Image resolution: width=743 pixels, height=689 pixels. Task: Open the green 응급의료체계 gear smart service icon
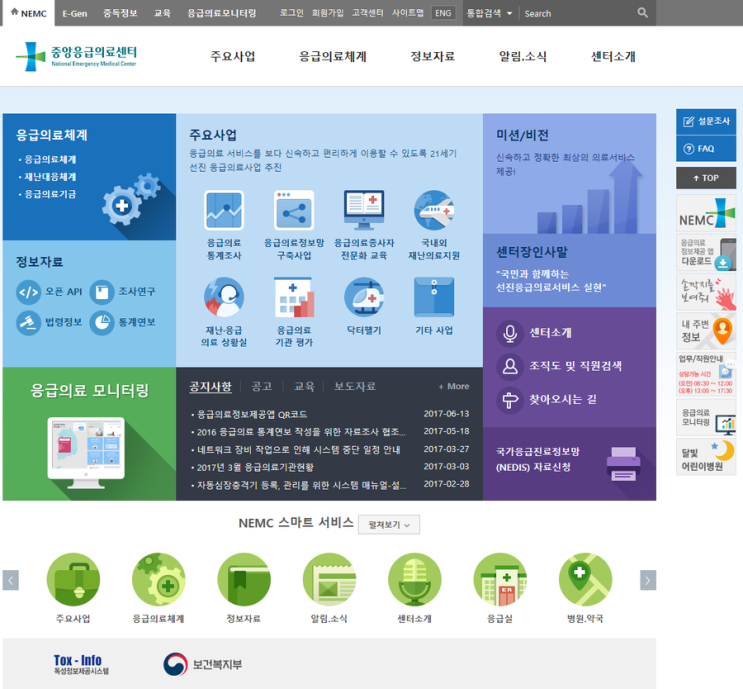pyautogui.click(x=159, y=579)
